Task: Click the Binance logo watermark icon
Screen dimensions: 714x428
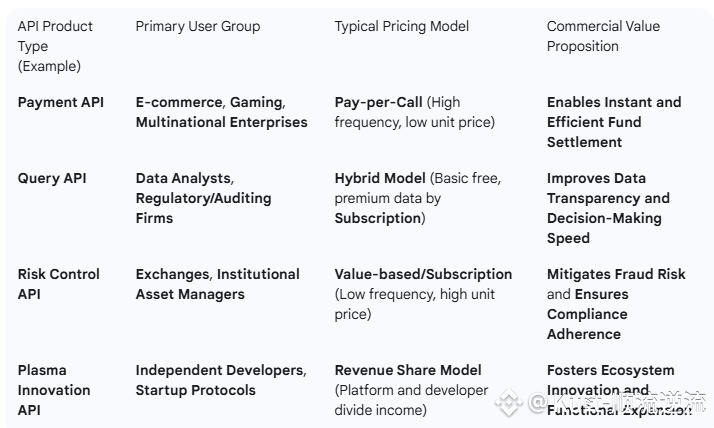Action: [509, 402]
